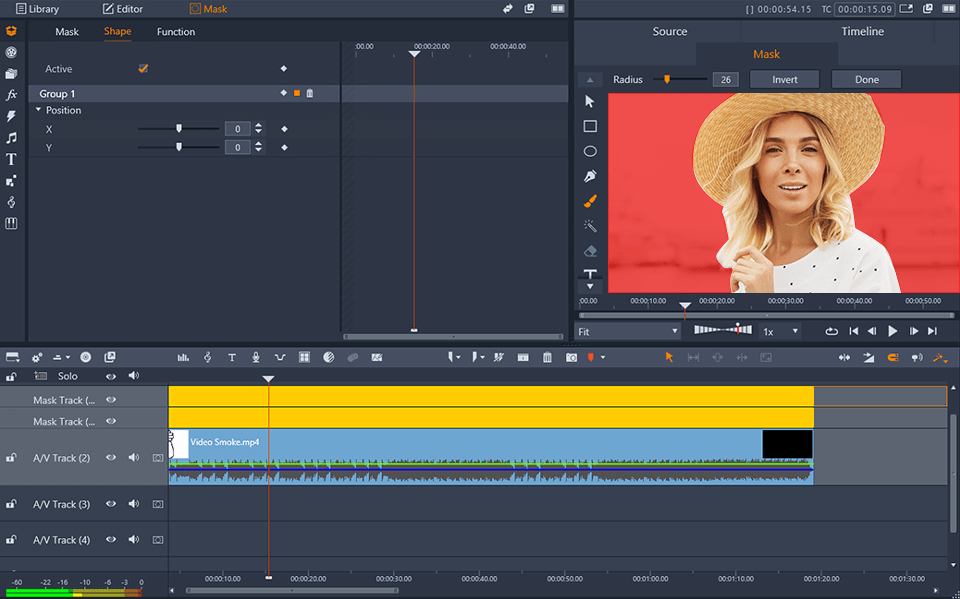Viewport: 960px width, 599px height.
Task: Pick the Eraser tool
Action: (x=590, y=251)
